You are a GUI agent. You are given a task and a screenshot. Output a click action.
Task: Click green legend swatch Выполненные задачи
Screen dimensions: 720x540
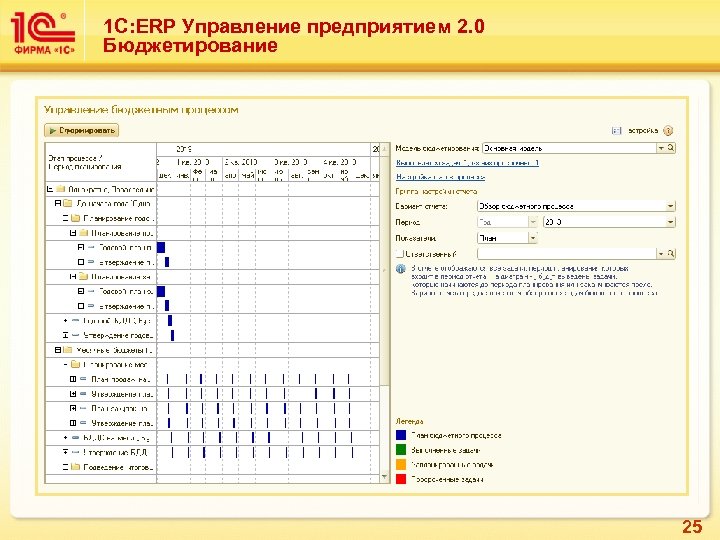tap(401, 450)
